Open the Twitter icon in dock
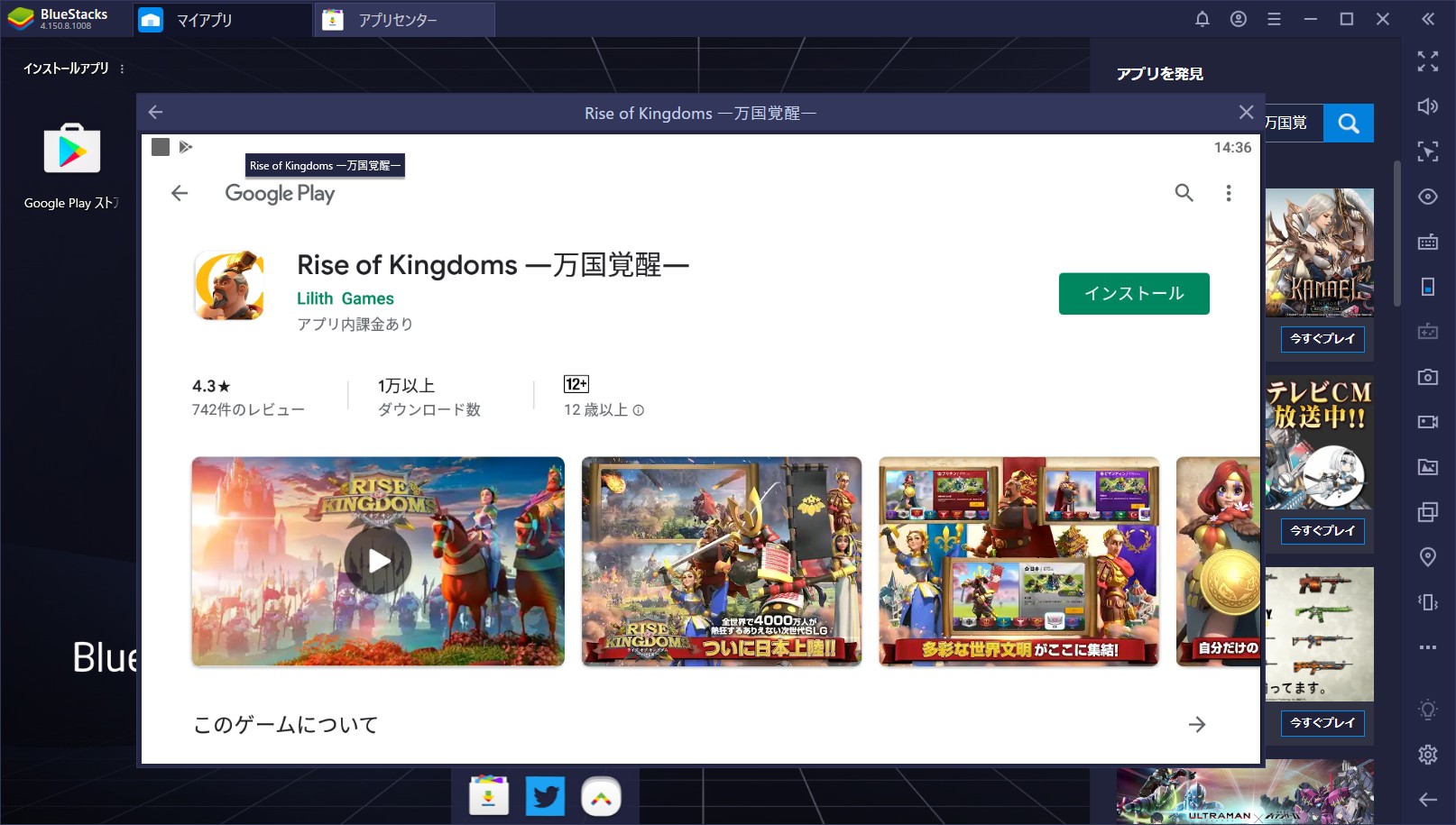This screenshot has width=1456, height=825. click(545, 796)
